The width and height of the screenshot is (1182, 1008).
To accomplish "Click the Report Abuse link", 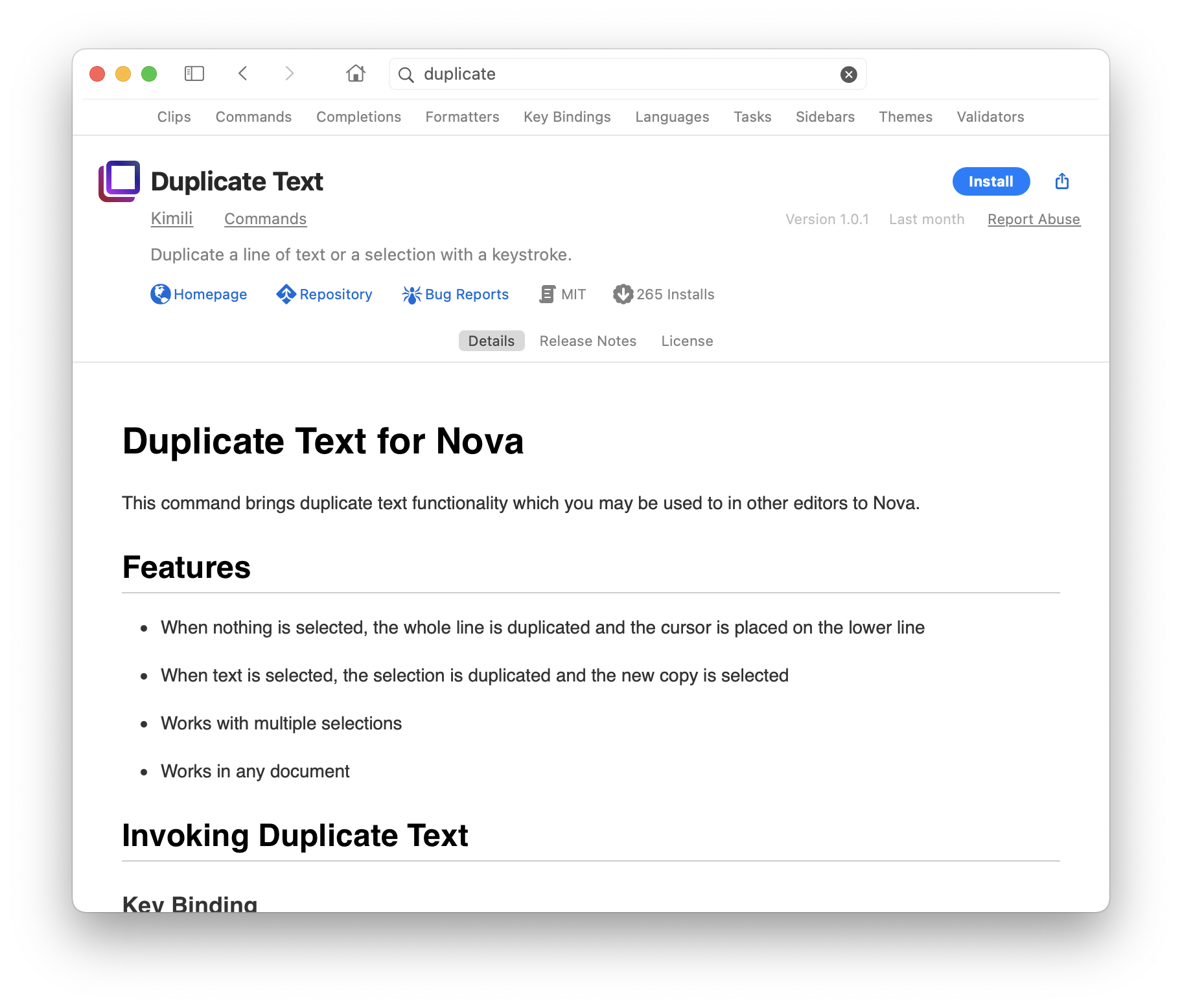I will [1033, 219].
